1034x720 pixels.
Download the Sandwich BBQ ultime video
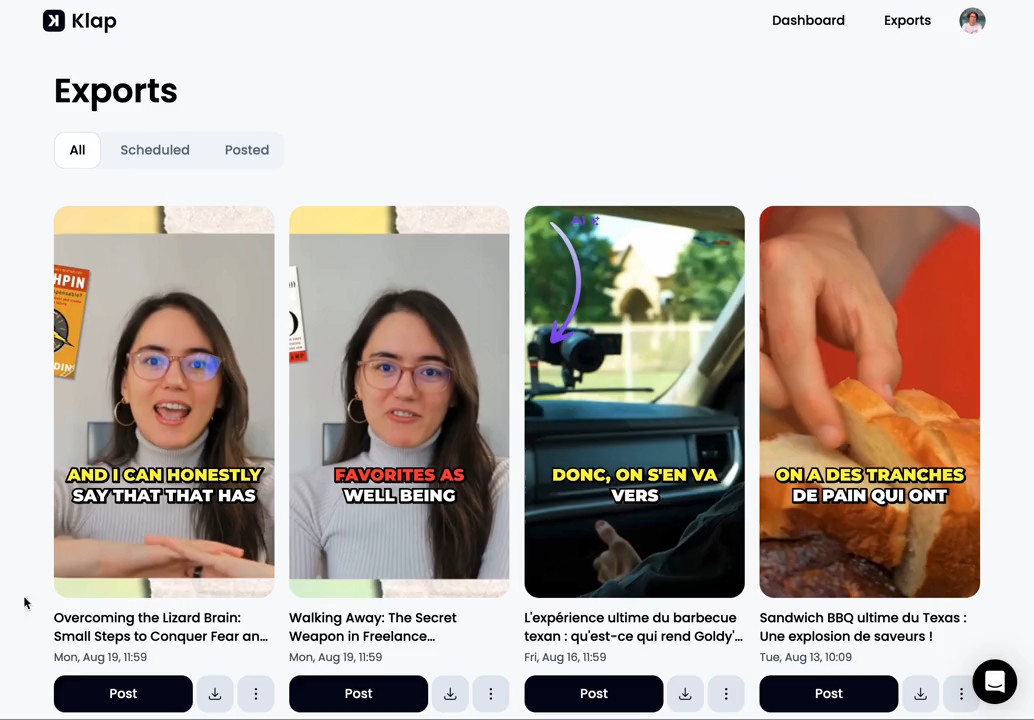921,694
